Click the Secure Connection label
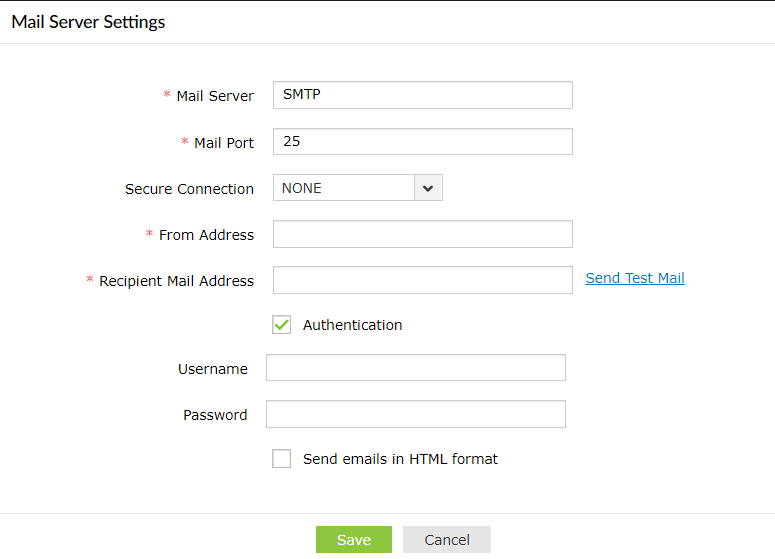Screen dimensions: 775x559 pyautogui.click(x=189, y=189)
